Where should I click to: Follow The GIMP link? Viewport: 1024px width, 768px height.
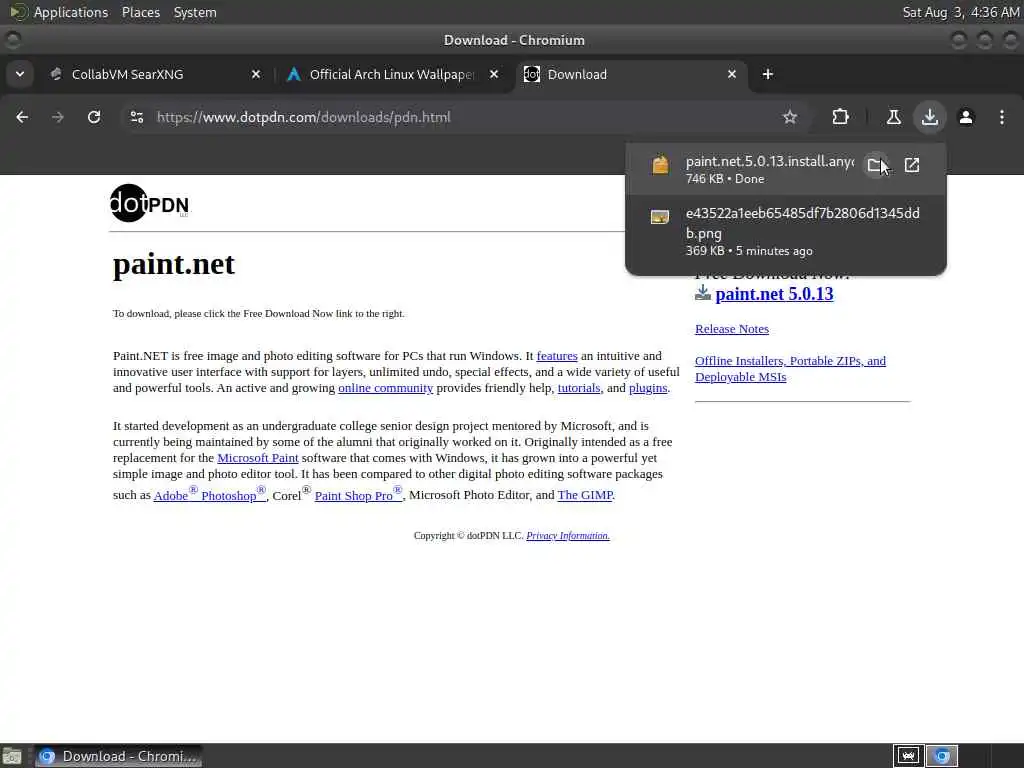click(585, 495)
